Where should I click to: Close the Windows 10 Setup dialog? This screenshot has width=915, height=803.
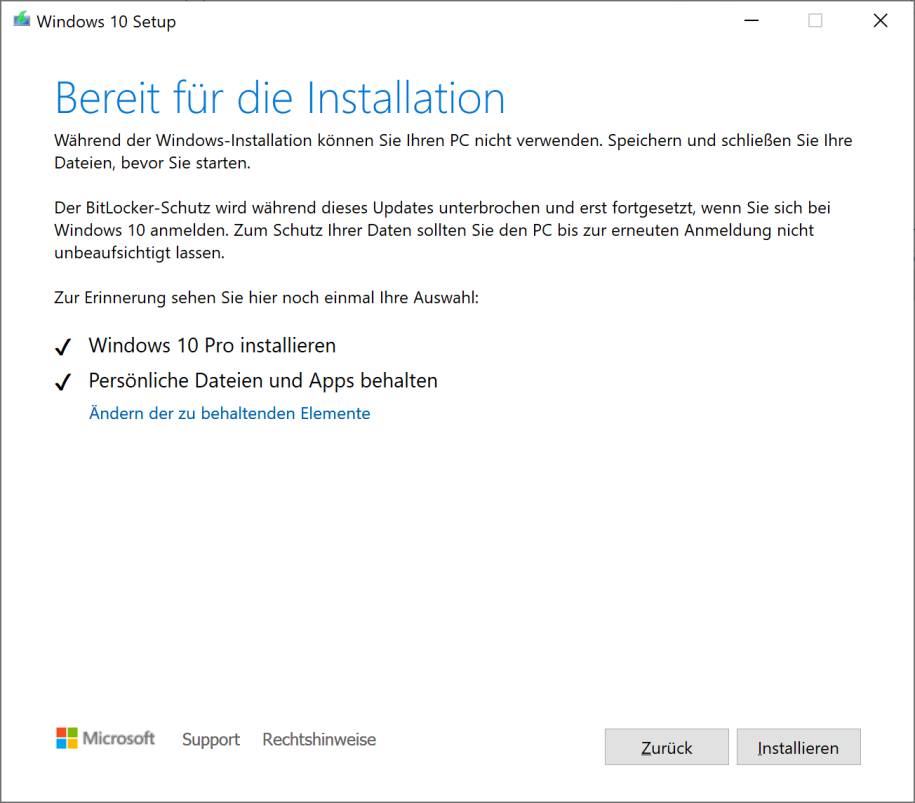pyautogui.click(x=880, y=21)
